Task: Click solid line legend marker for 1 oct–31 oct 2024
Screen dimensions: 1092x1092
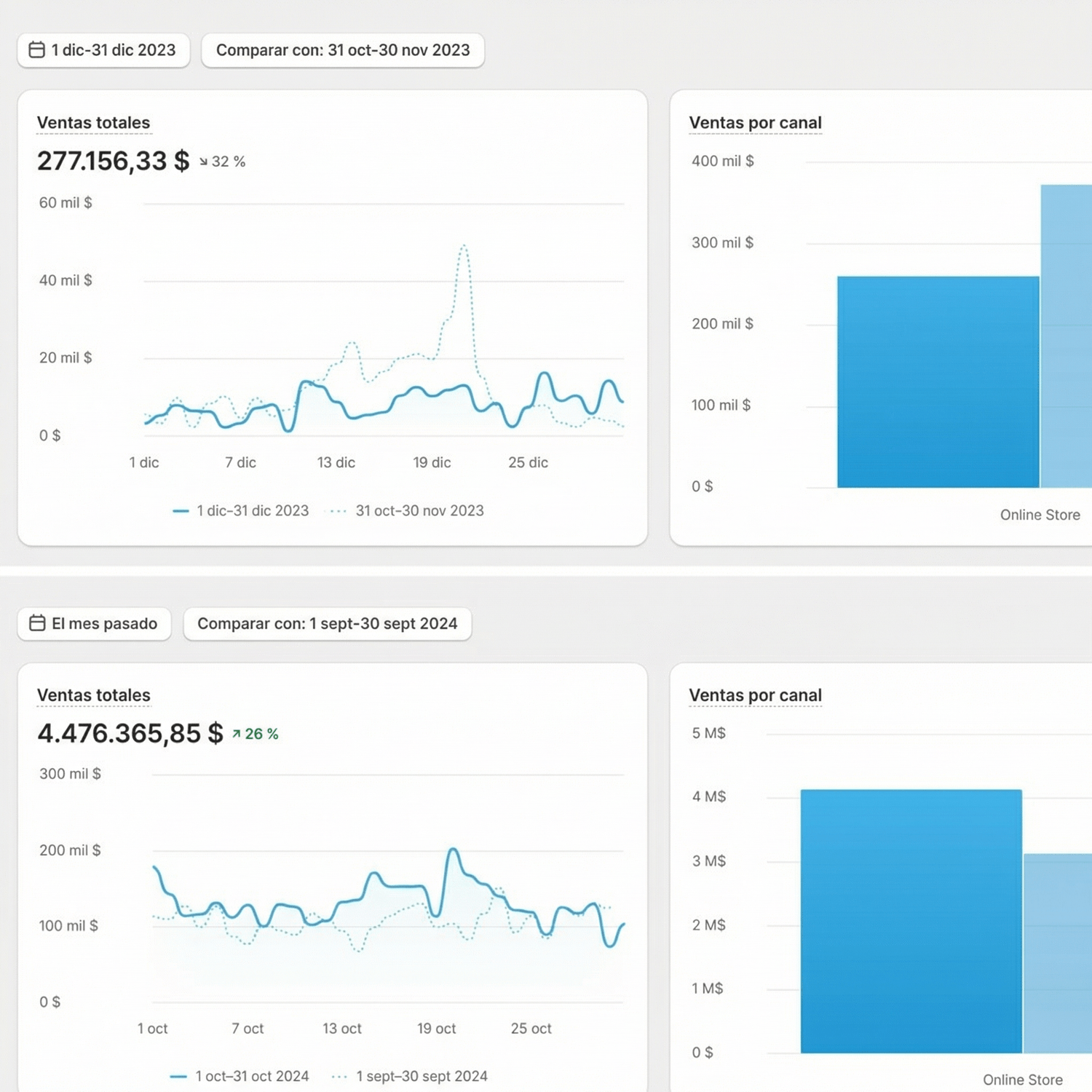Action: click(178, 1076)
